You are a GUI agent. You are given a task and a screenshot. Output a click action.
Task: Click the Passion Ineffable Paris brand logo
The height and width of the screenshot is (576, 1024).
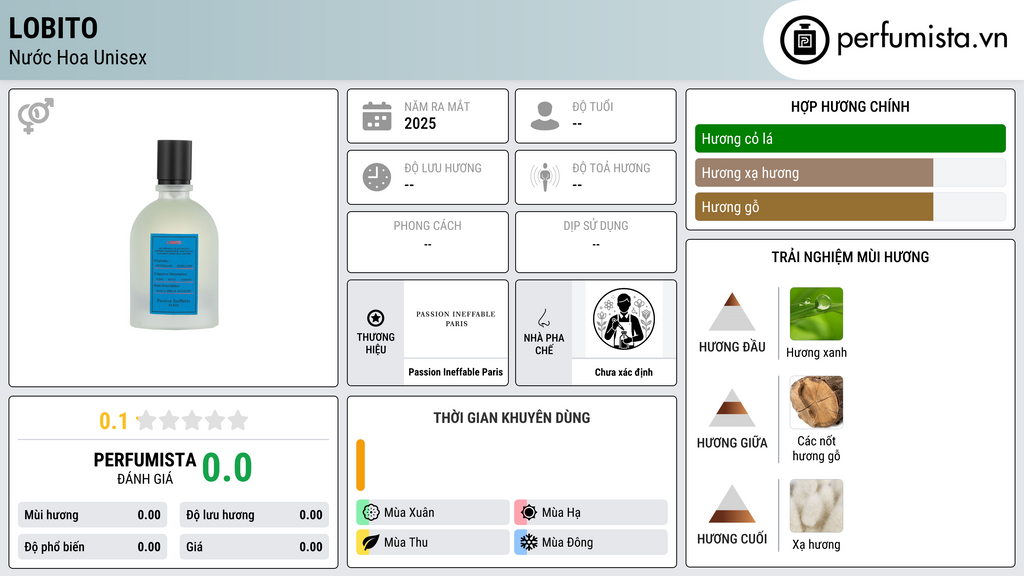[456, 319]
